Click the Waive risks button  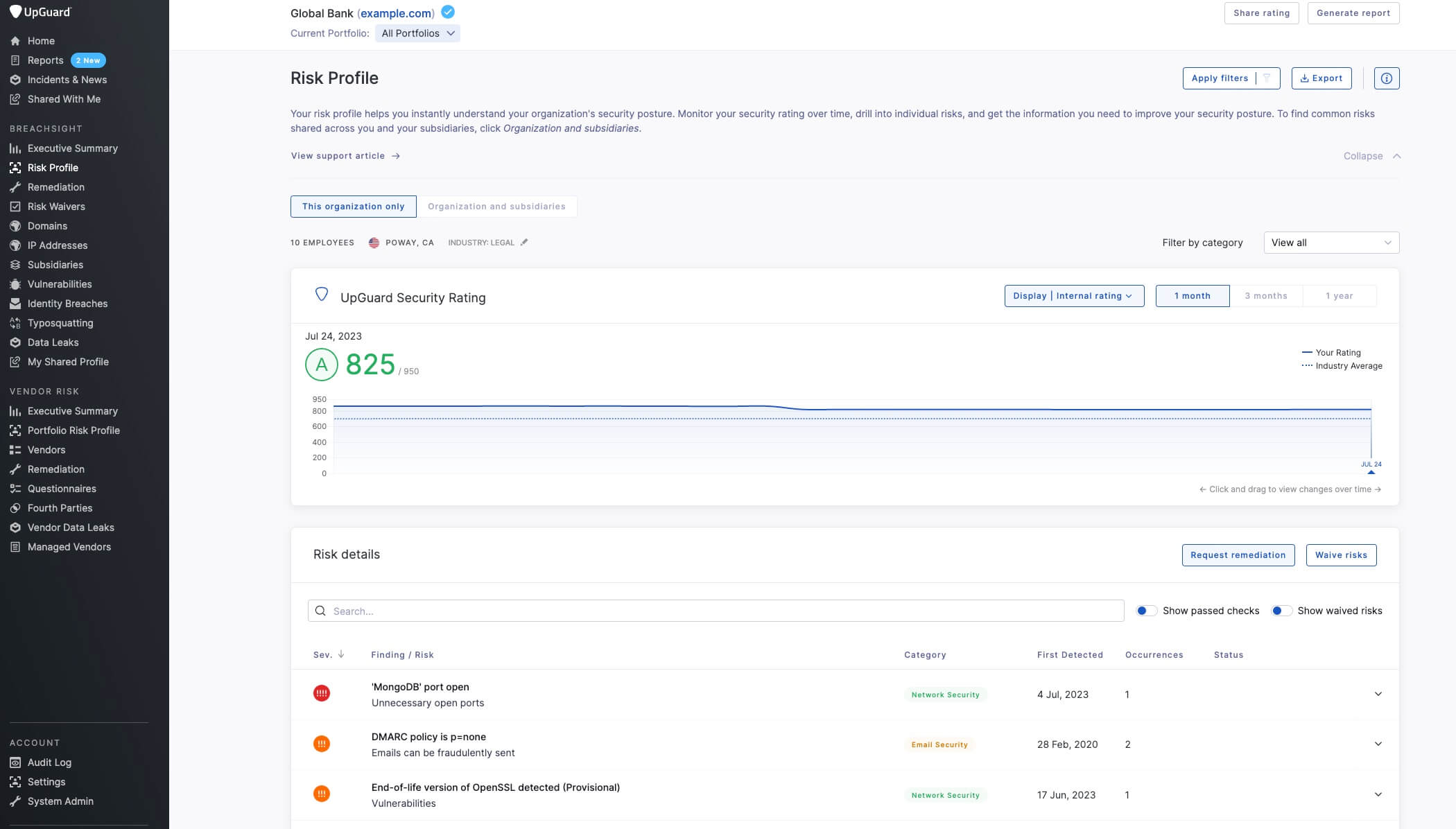tap(1341, 555)
